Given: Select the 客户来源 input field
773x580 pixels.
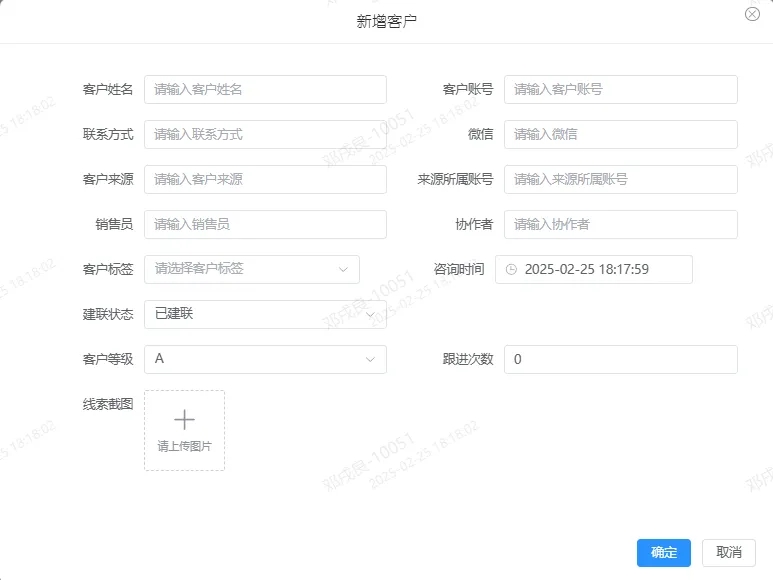Looking at the screenshot, I should [265, 179].
